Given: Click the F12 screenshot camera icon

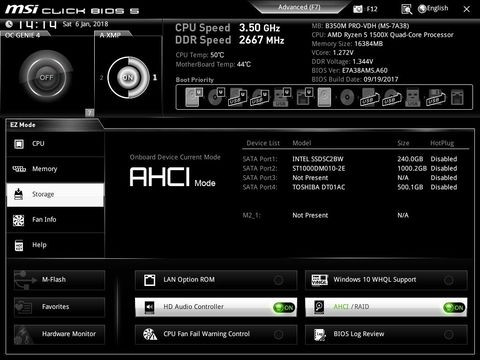Looking at the screenshot, I should point(358,9).
